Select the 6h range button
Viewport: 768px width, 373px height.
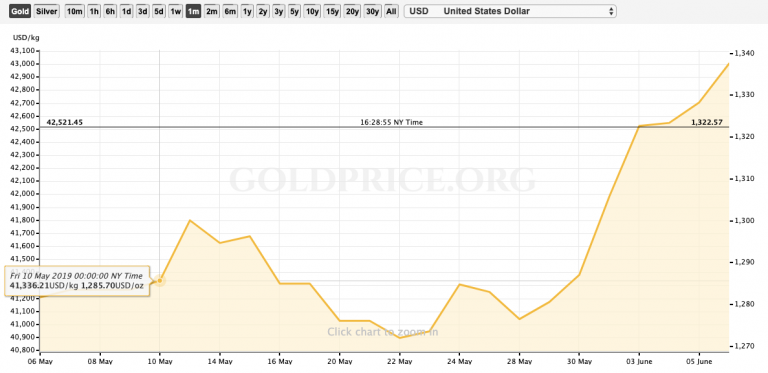tap(110, 11)
